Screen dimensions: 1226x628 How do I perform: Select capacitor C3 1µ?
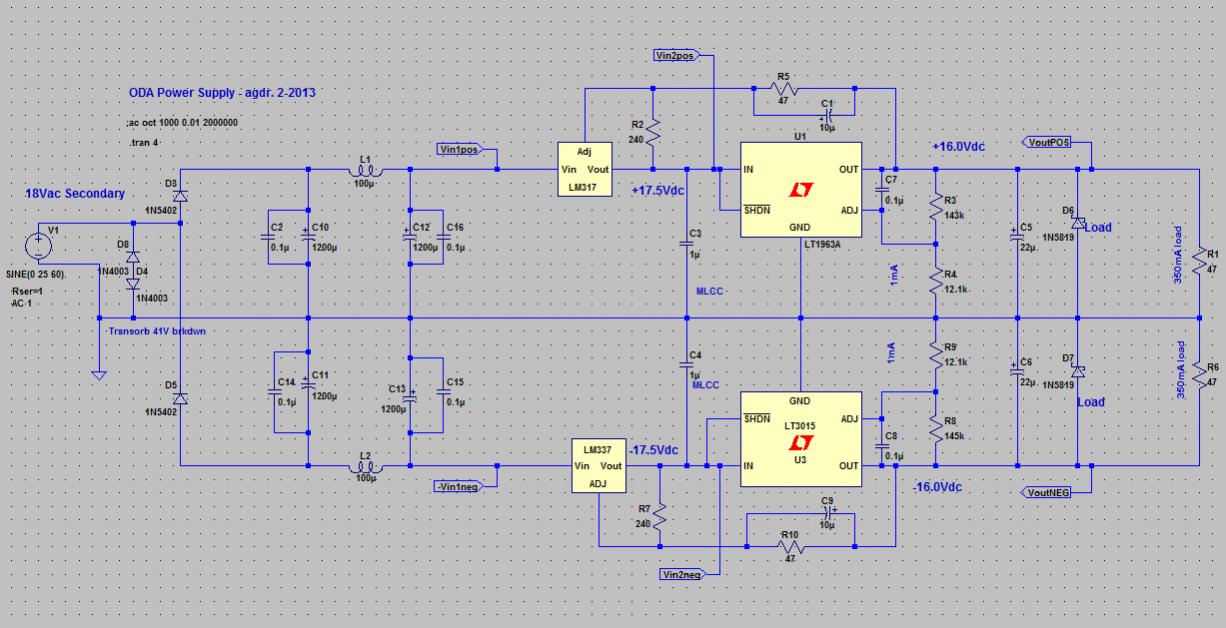coord(687,243)
